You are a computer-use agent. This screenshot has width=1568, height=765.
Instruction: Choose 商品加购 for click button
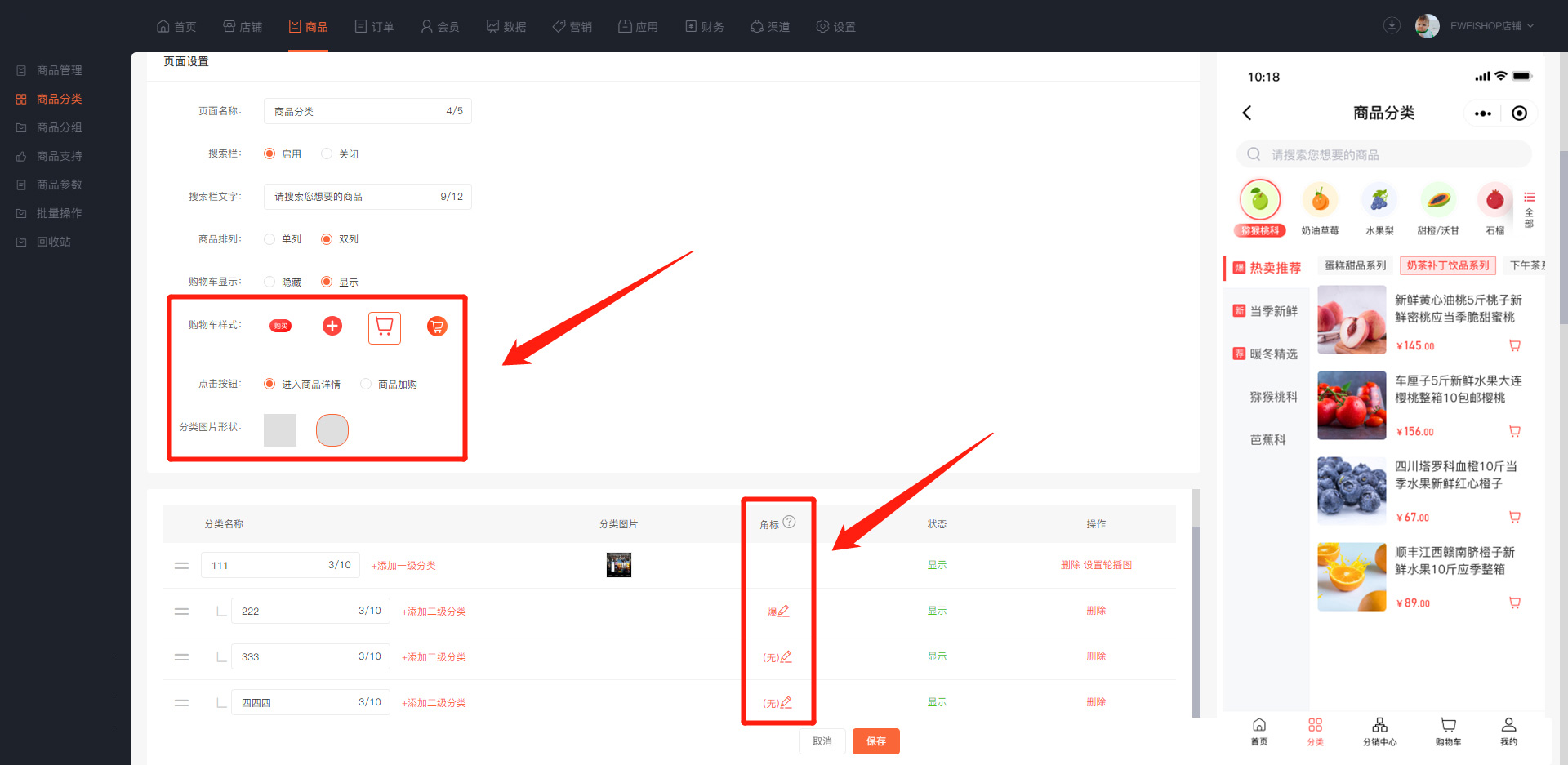click(366, 385)
